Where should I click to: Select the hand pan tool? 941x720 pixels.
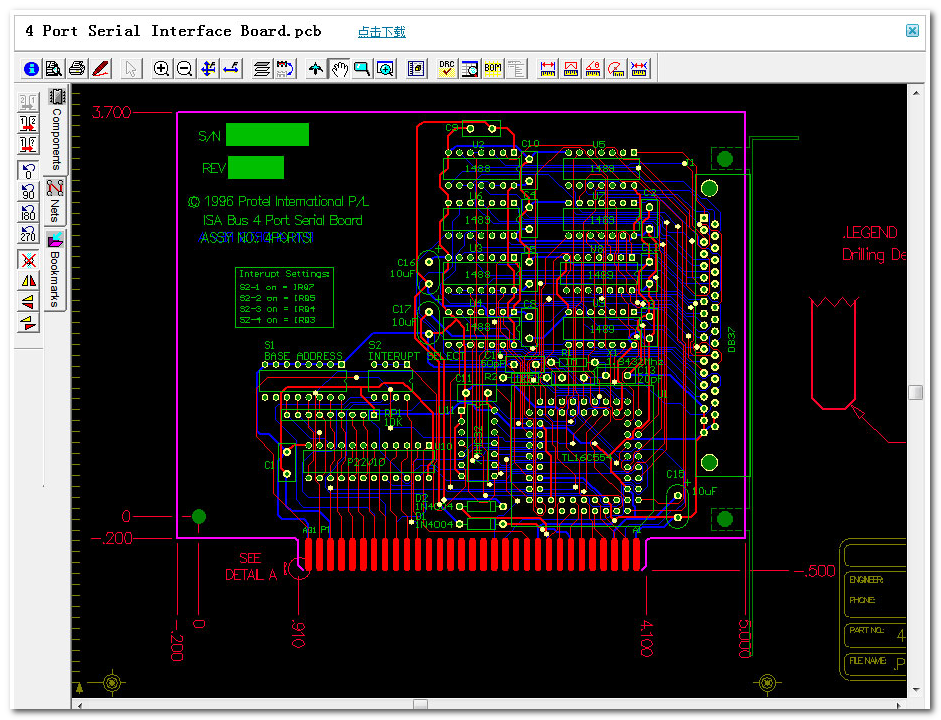point(339,69)
